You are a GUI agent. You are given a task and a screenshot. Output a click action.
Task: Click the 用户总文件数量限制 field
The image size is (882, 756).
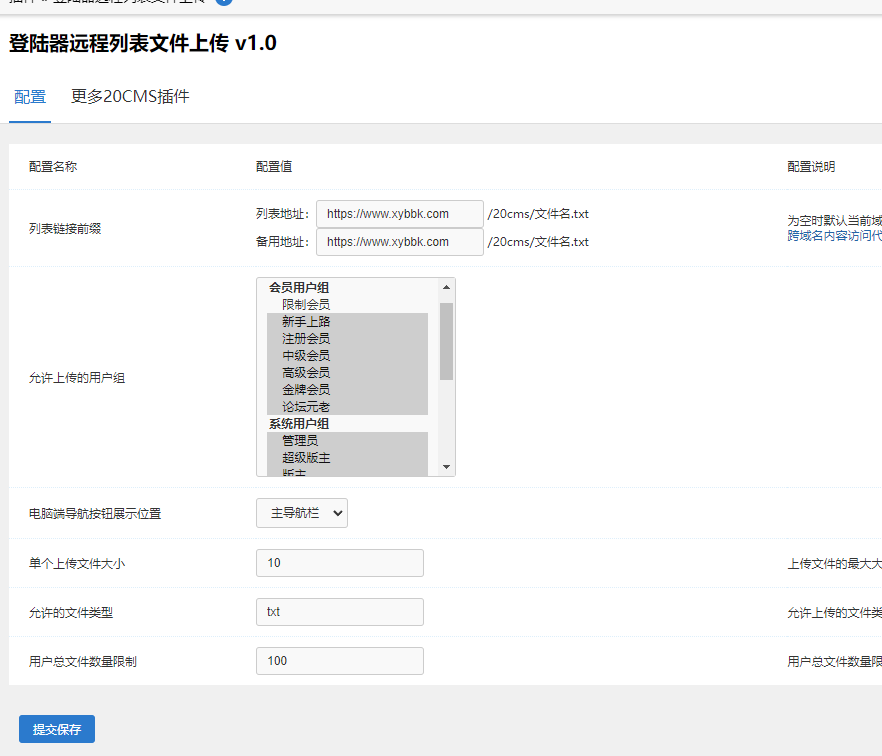339,661
